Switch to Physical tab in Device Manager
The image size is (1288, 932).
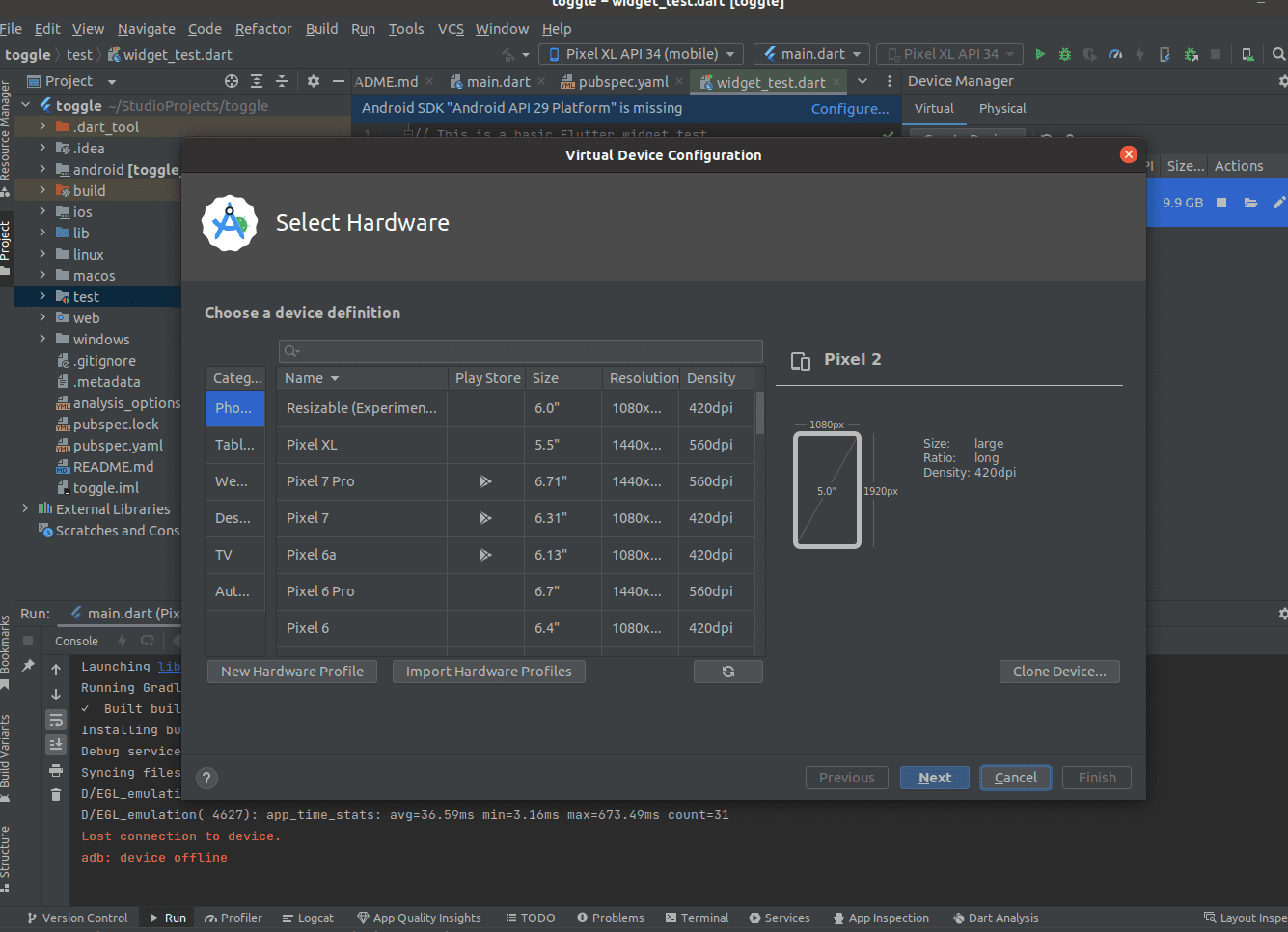pyautogui.click(x=1002, y=108)
